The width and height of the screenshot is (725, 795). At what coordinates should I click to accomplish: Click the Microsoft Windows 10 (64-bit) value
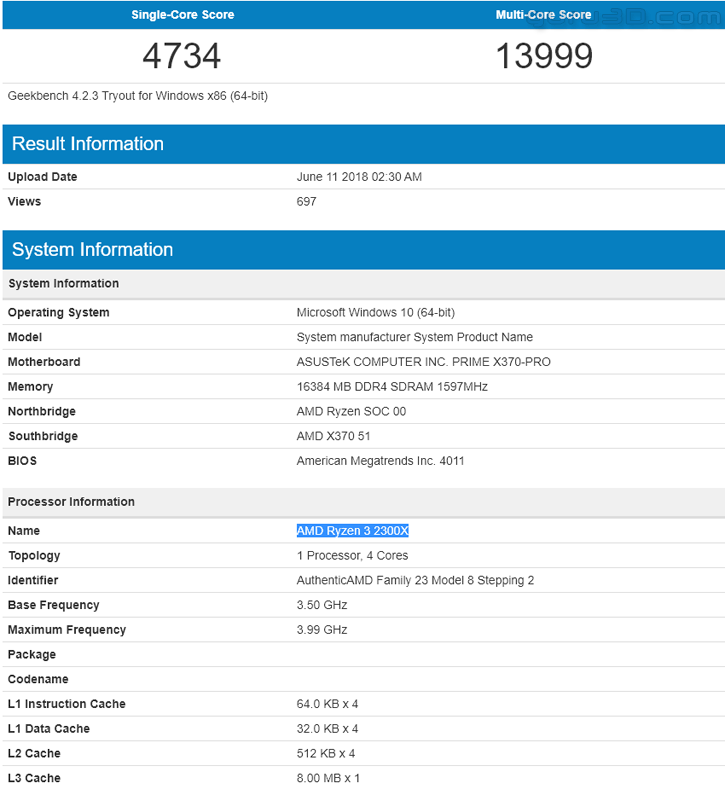coord(376,313)
